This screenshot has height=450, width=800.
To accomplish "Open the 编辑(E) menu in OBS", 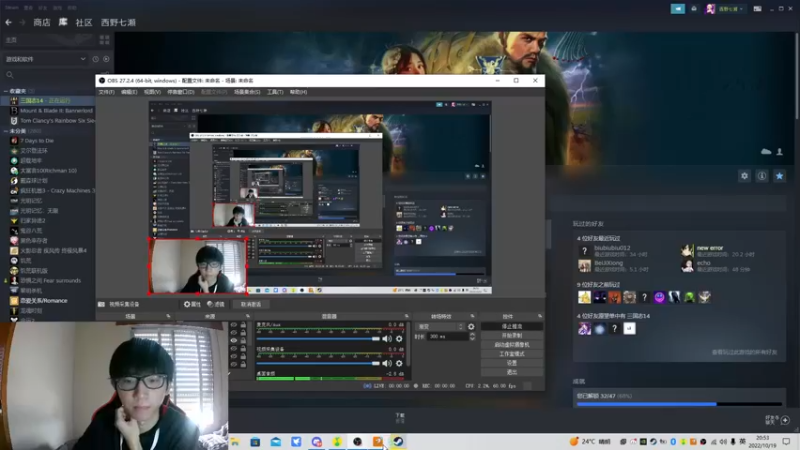I will pyautogui.click(x=129, y=92).
